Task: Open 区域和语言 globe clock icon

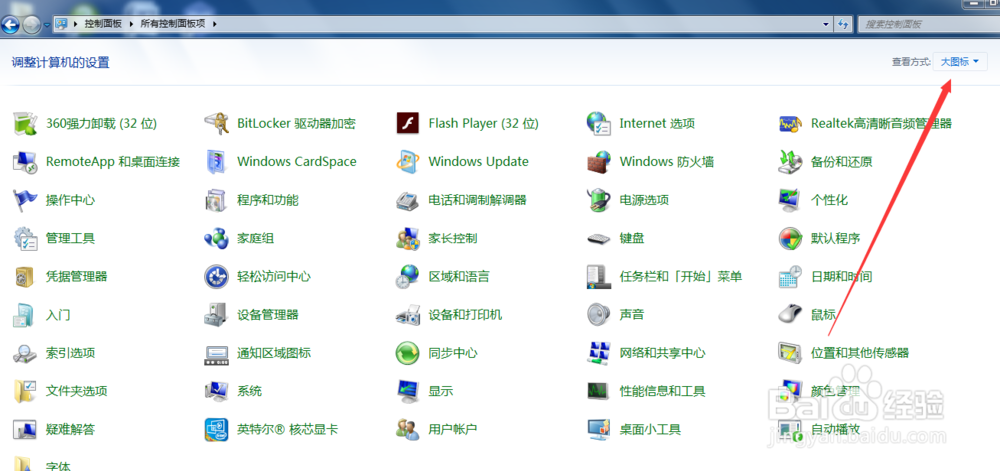Action: (408, 276)
